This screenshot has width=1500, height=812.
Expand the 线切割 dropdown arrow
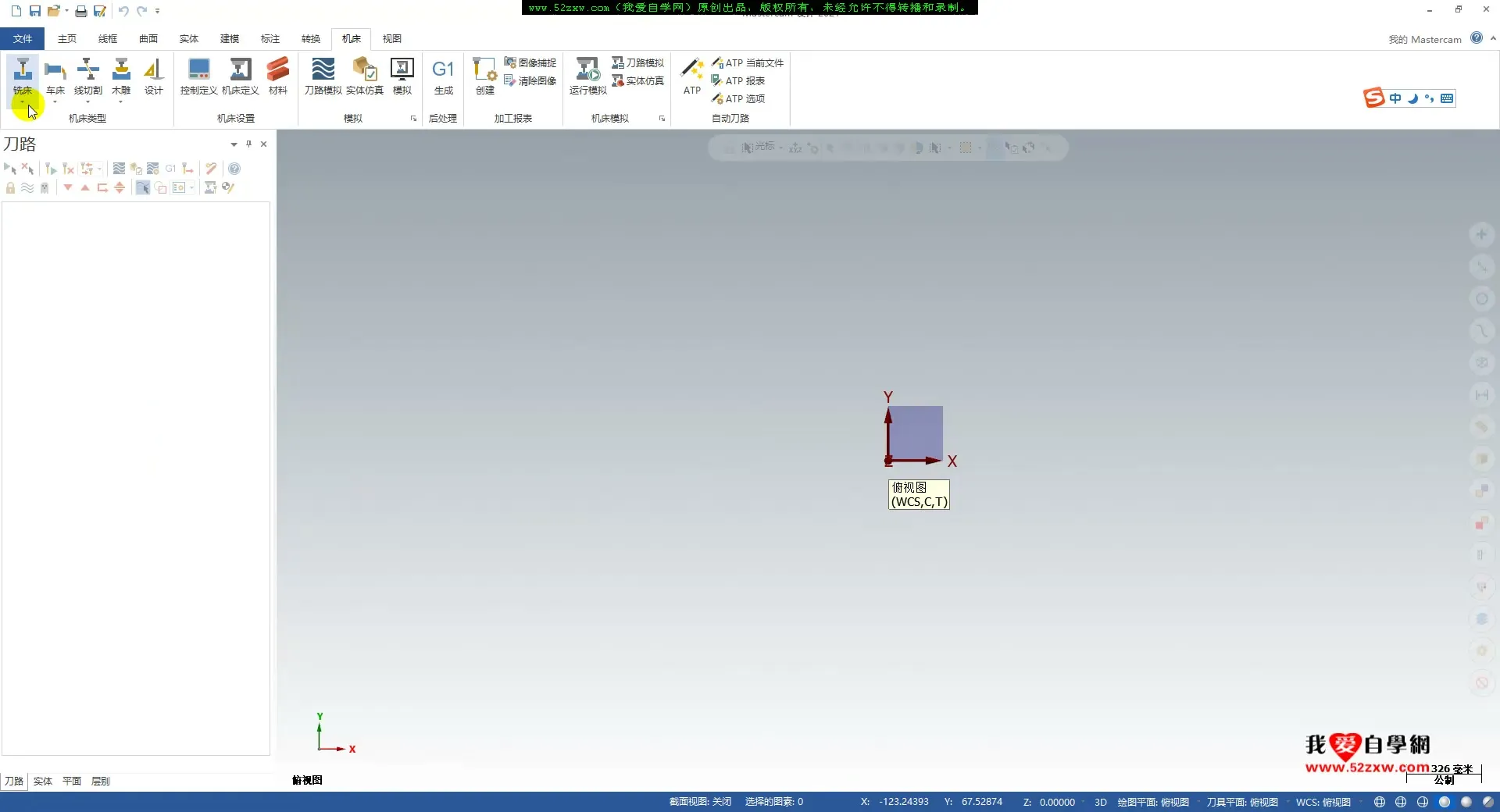pyautogui.click(x=87, y=102)
